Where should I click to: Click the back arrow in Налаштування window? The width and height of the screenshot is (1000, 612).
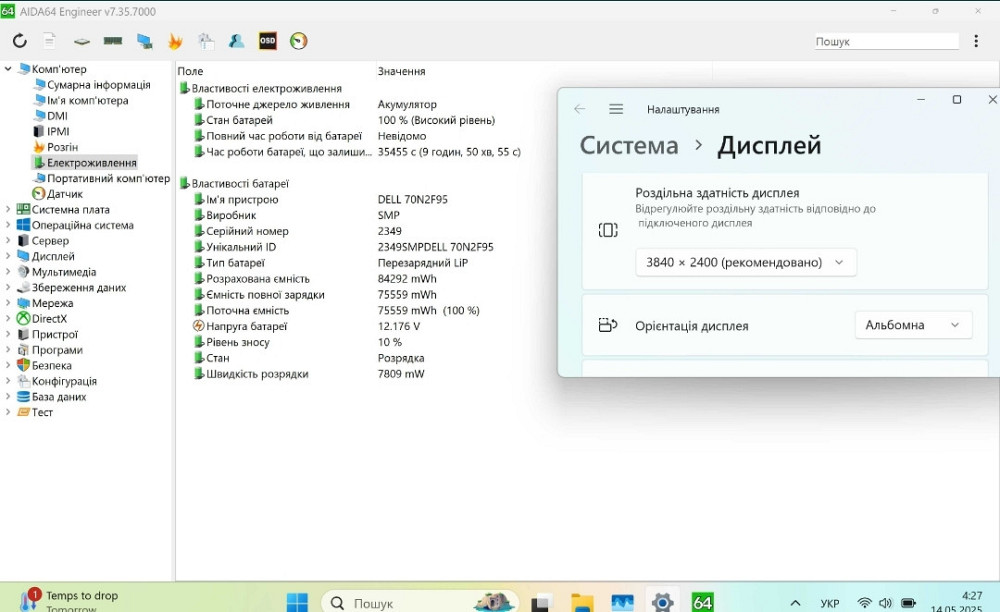coord(580,110)
